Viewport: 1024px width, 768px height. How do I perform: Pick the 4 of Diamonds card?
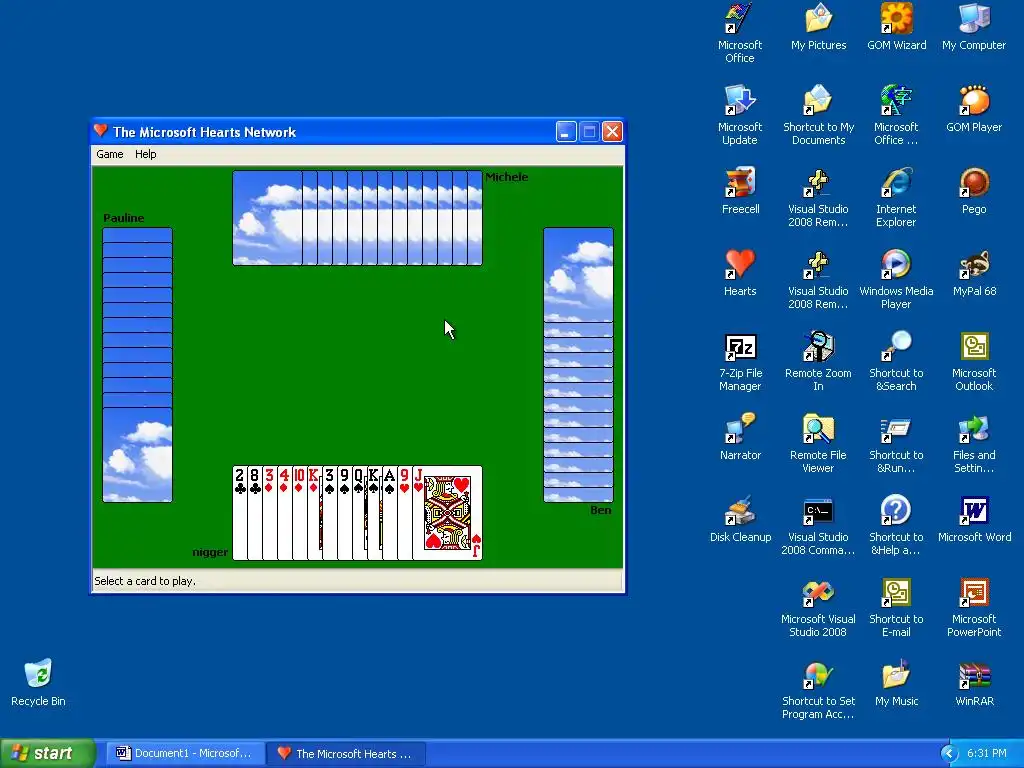point(285,513)
